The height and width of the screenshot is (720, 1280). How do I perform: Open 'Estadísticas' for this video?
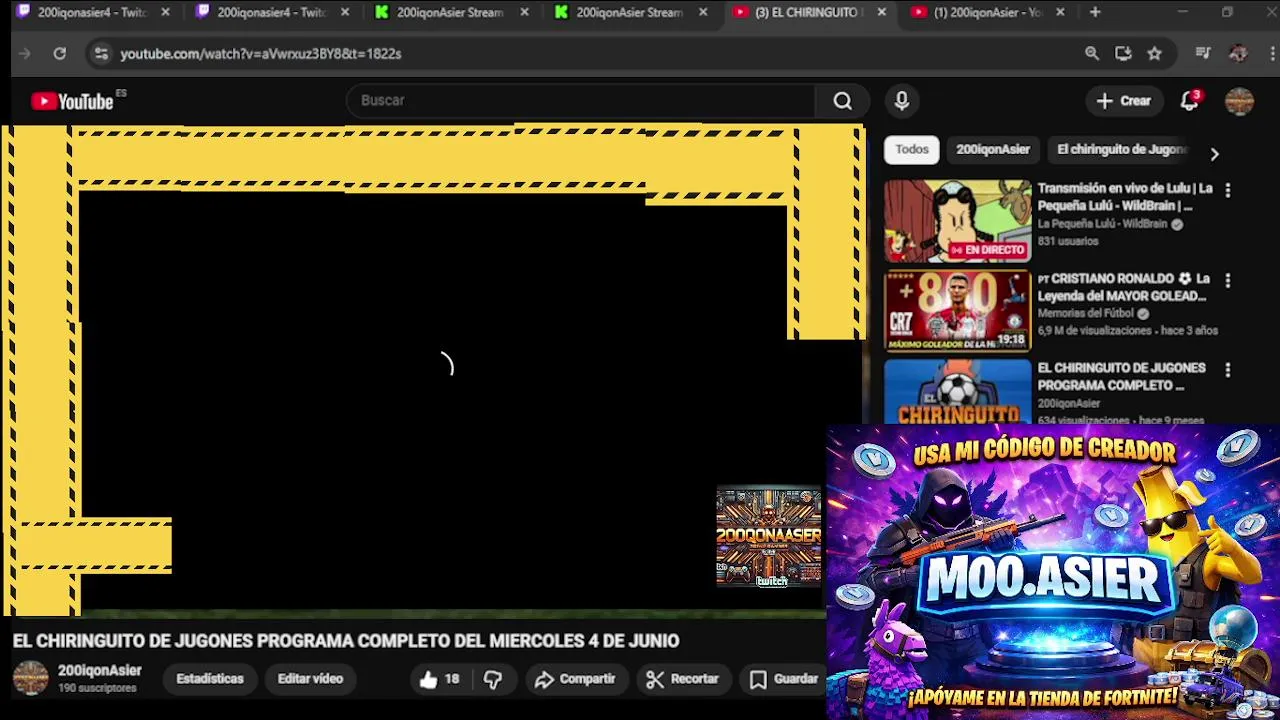(210, 679)
